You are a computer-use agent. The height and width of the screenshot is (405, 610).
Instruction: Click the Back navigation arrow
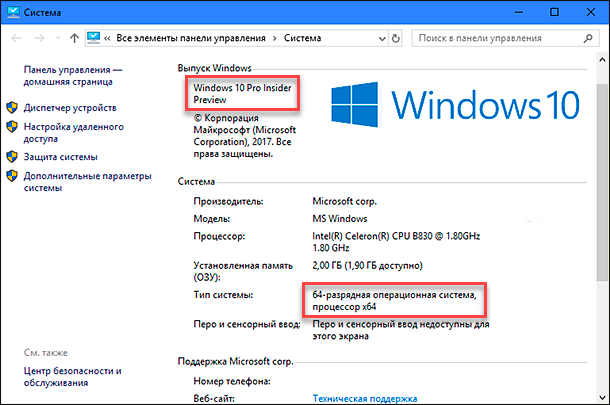16,38
